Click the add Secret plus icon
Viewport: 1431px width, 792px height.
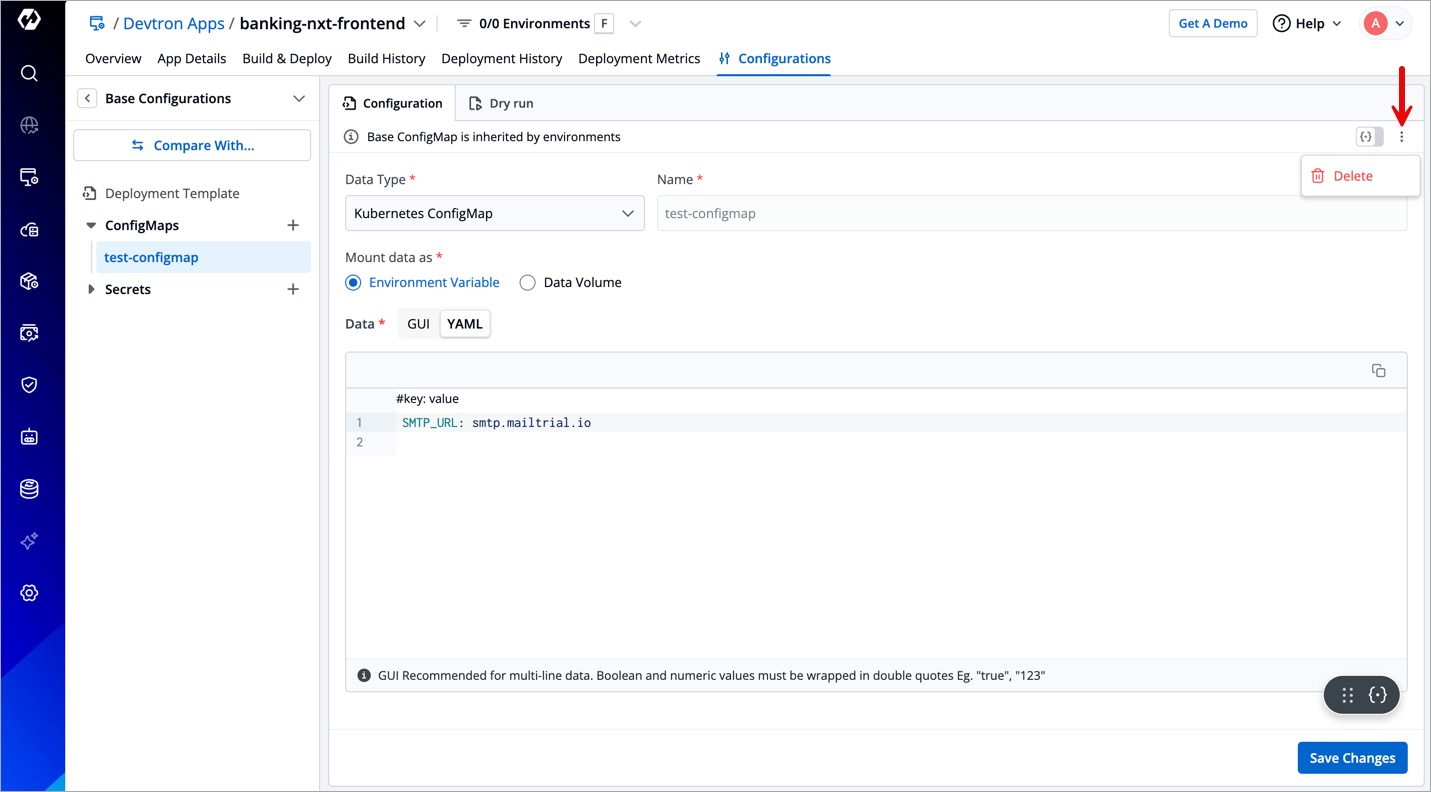[x=293, y=290]
